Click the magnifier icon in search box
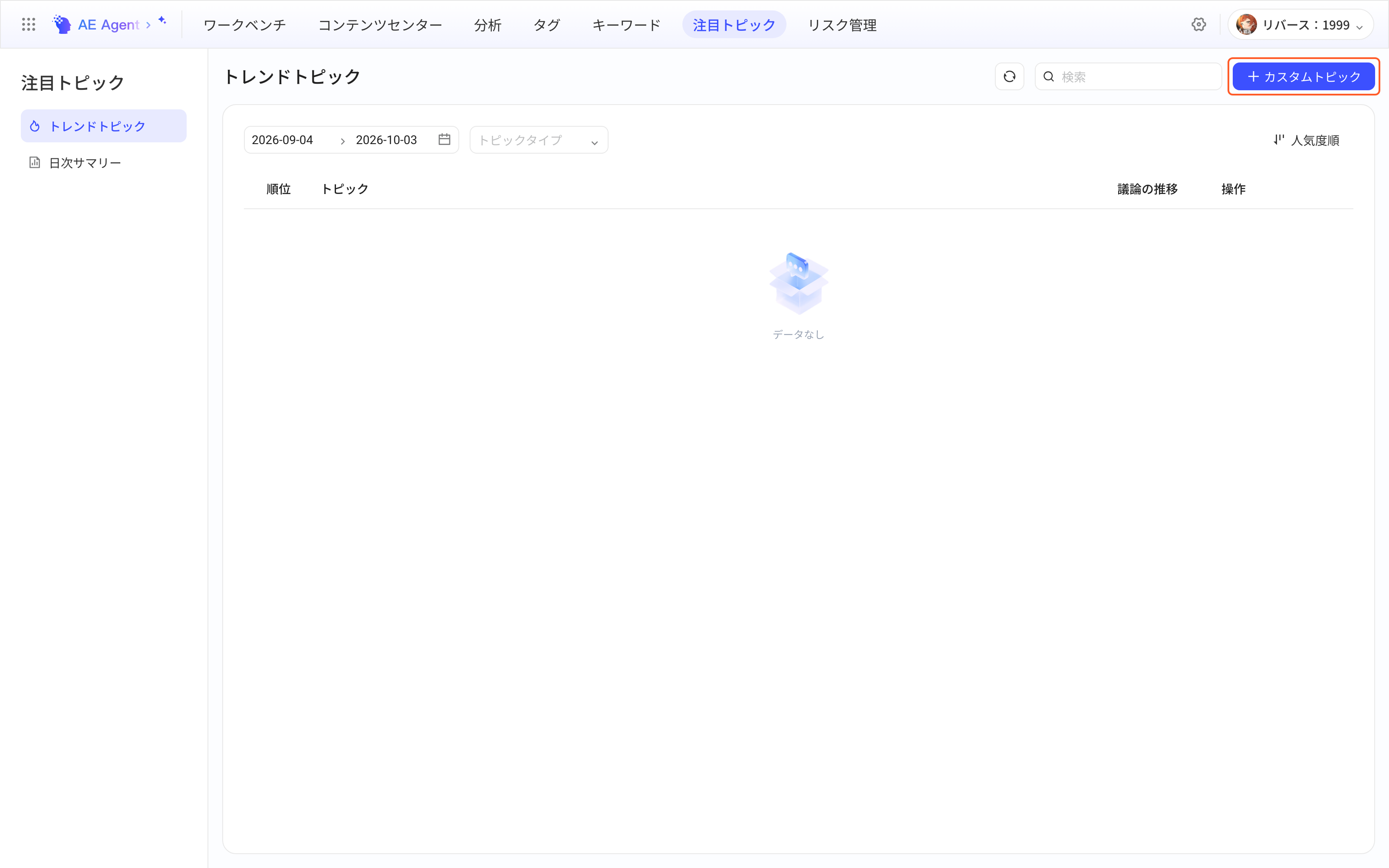 coord(1049,76)
